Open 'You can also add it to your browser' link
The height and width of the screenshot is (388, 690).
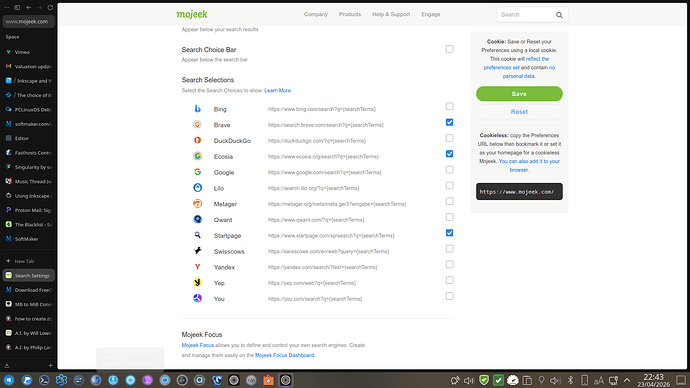tap(529, 165)
